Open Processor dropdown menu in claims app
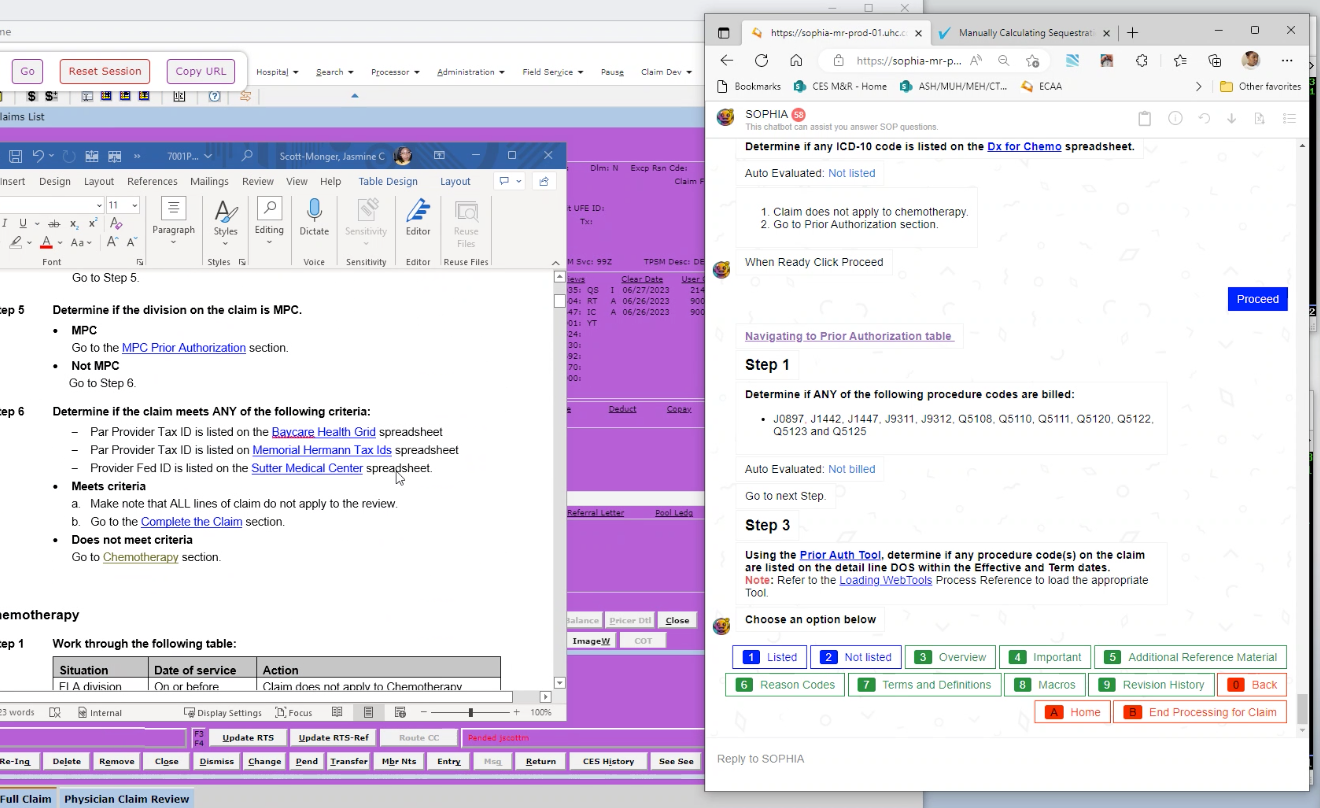 pos(394,72)
